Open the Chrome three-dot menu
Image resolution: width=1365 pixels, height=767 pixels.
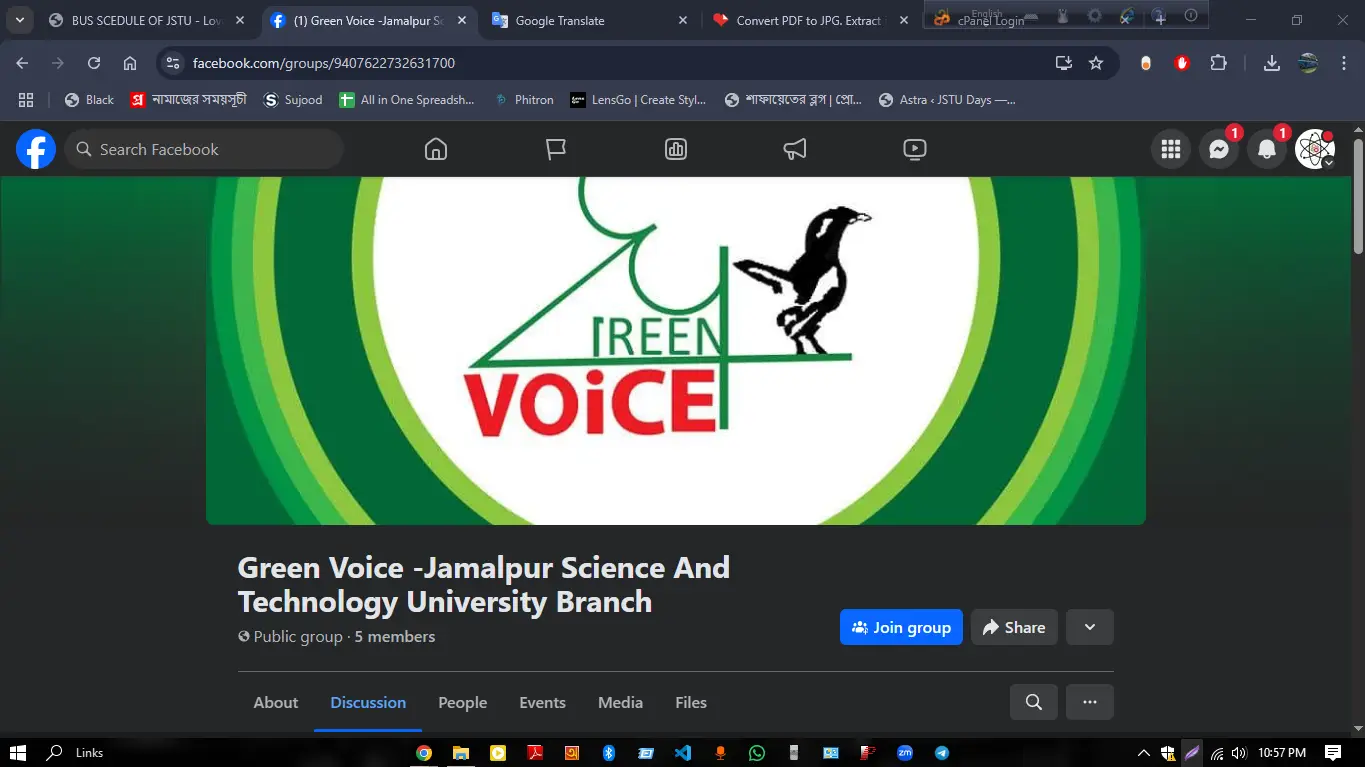coord(1343,63)
